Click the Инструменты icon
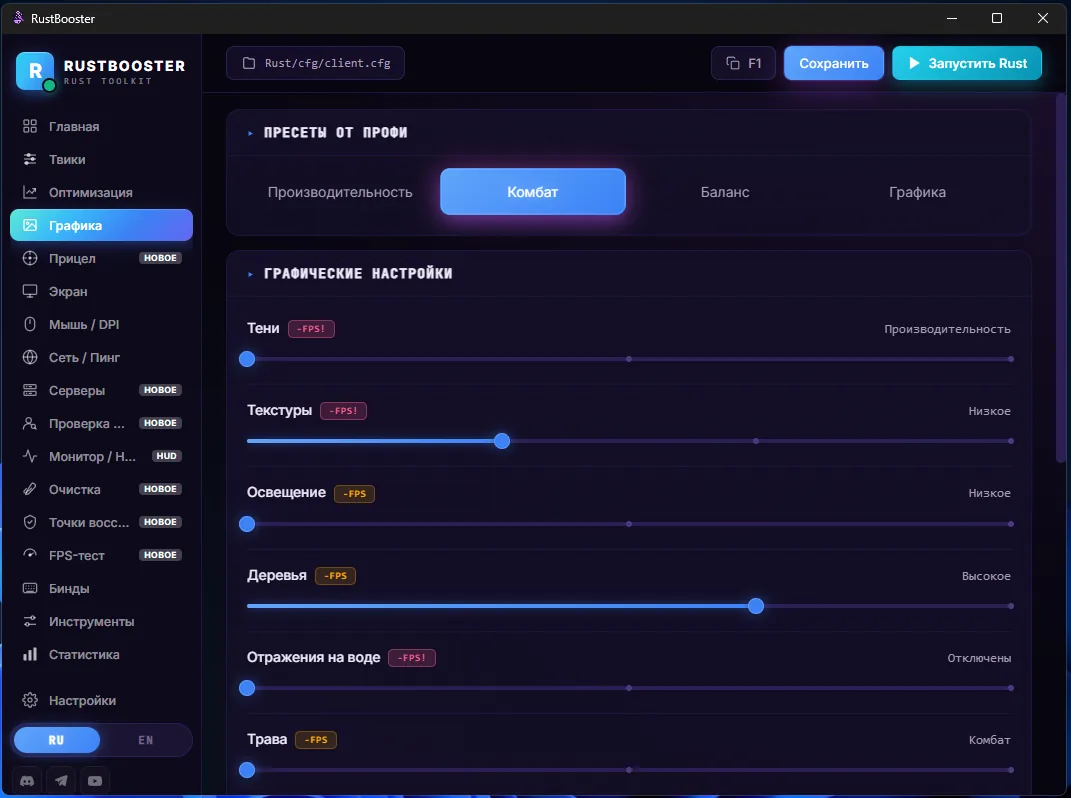1071x798 pixels. [x=29, y=621]
